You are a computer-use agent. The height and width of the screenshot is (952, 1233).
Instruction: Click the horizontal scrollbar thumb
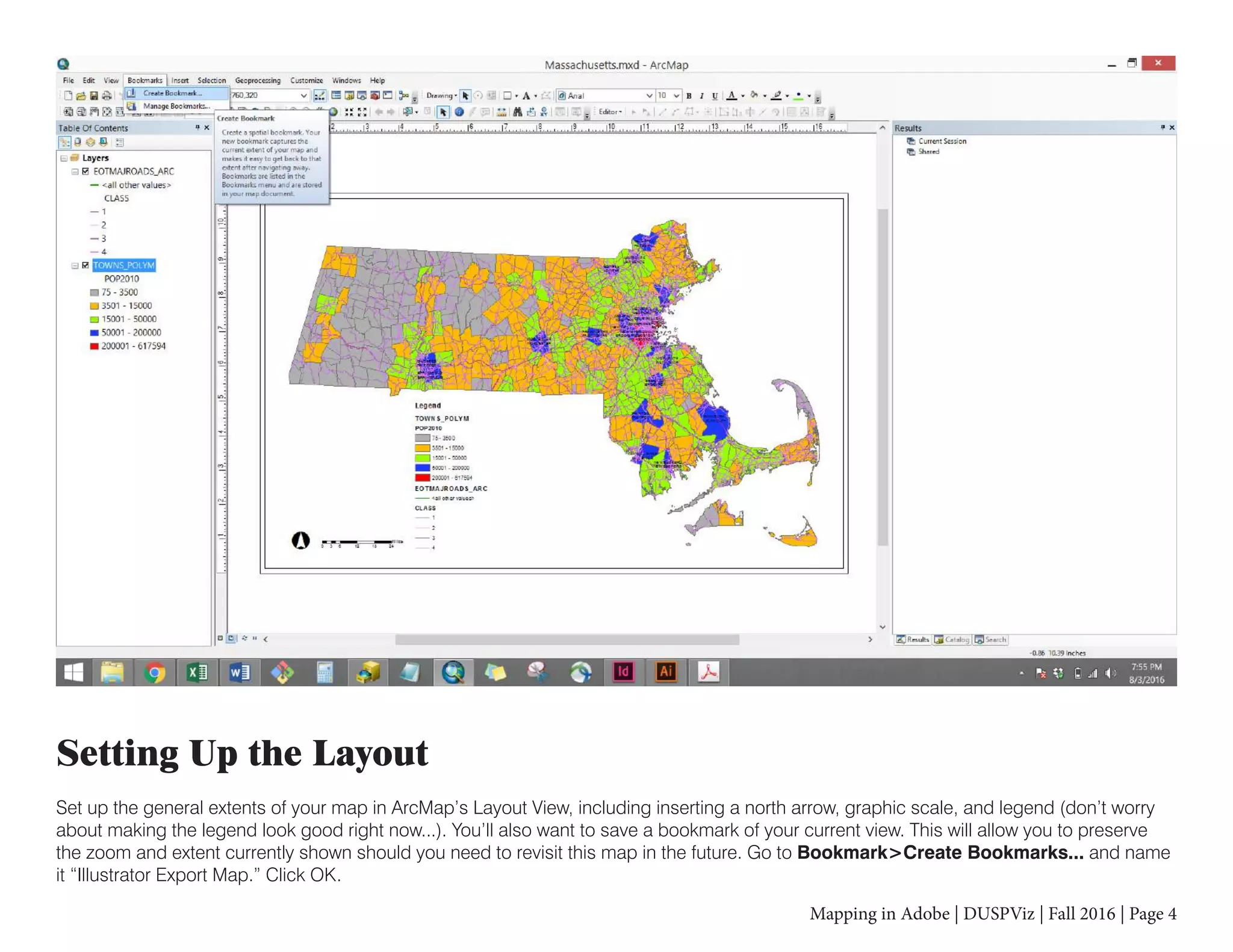[567, 640]
